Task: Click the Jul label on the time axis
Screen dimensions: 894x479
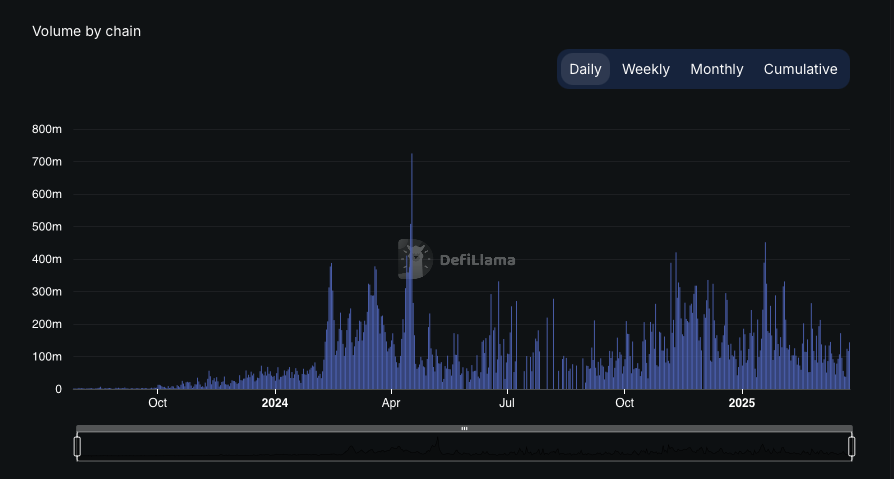Action: (x=507, y=403)
